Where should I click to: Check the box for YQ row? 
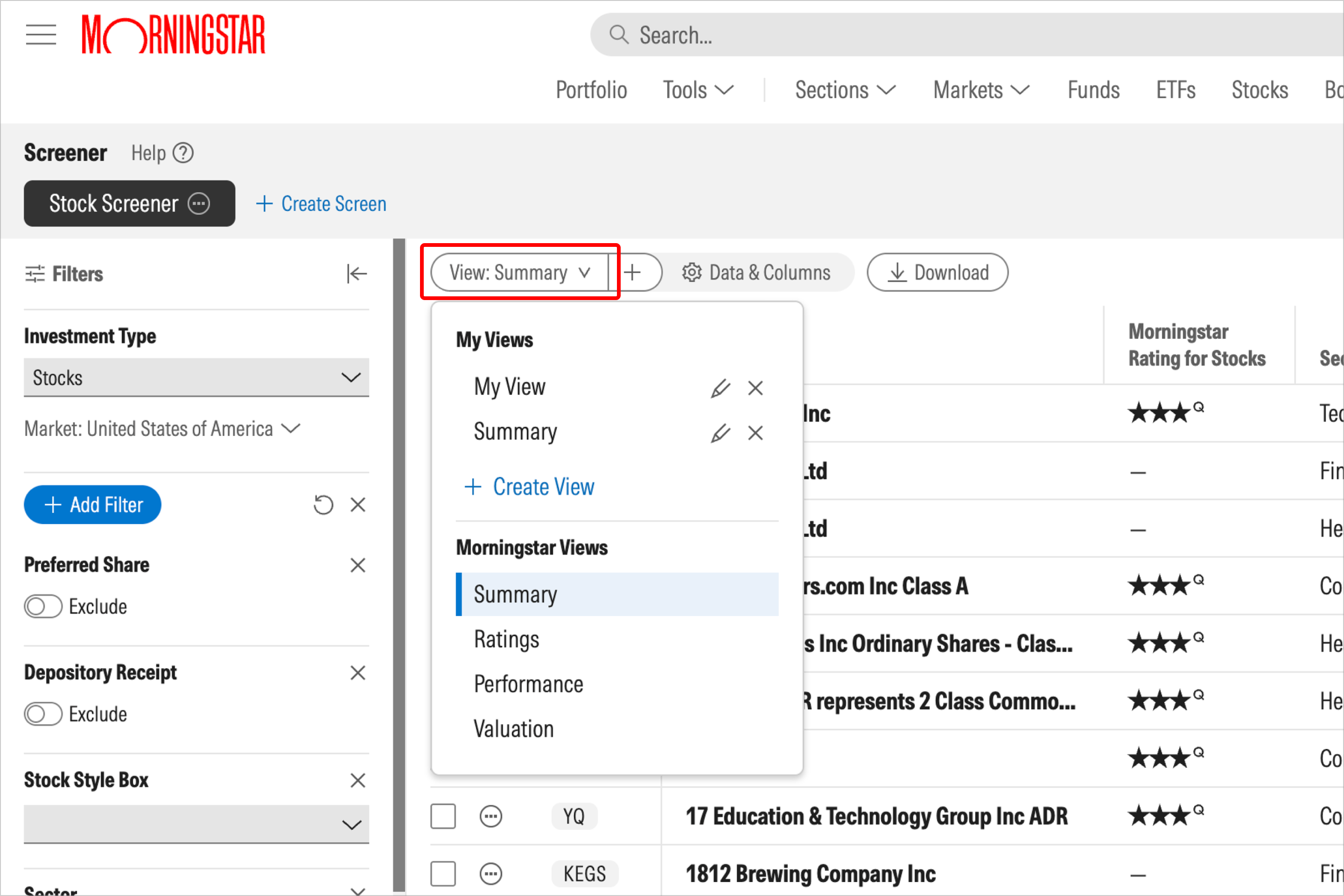coord(443,817)
